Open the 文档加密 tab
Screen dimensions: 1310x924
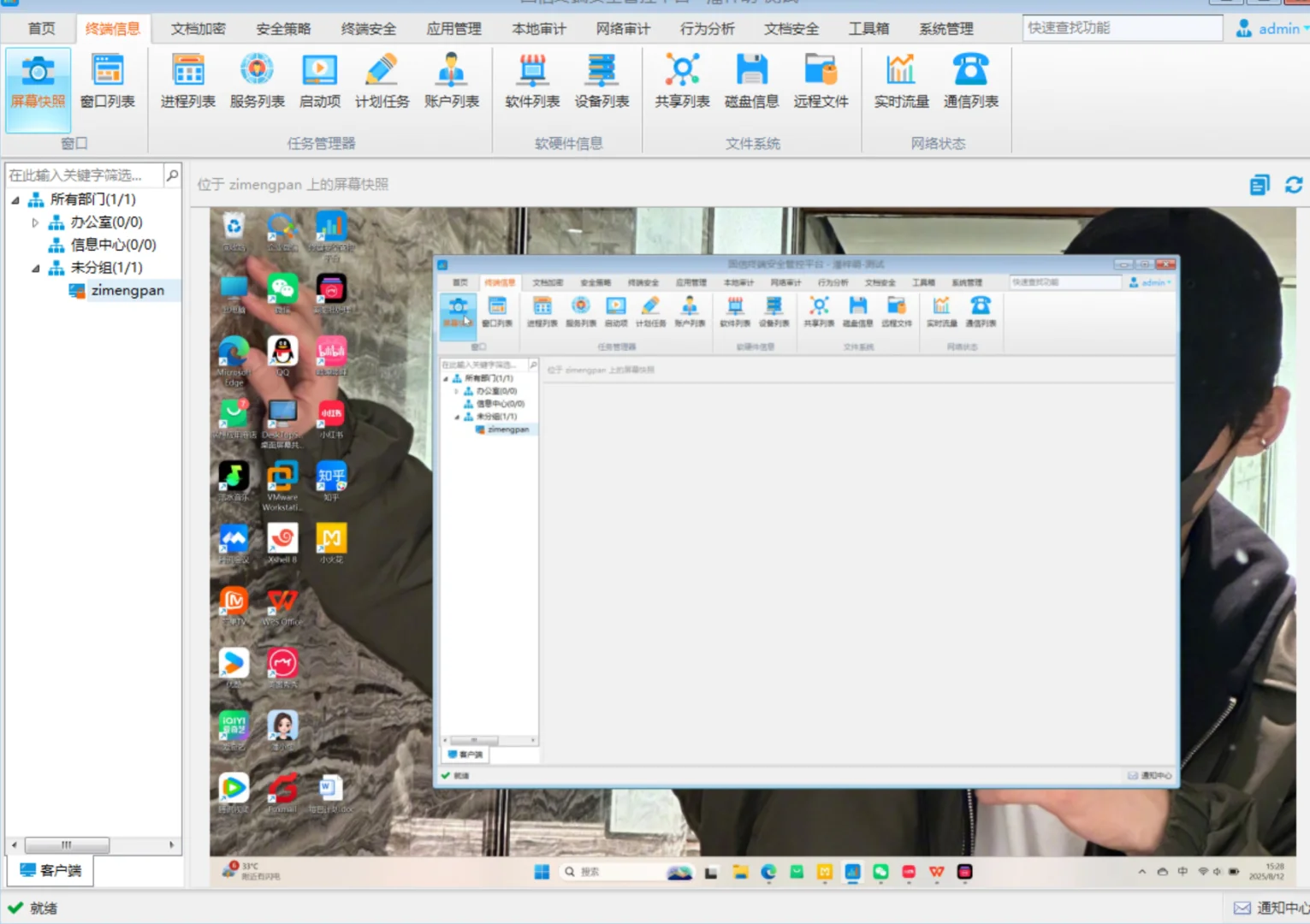[198, 29]
